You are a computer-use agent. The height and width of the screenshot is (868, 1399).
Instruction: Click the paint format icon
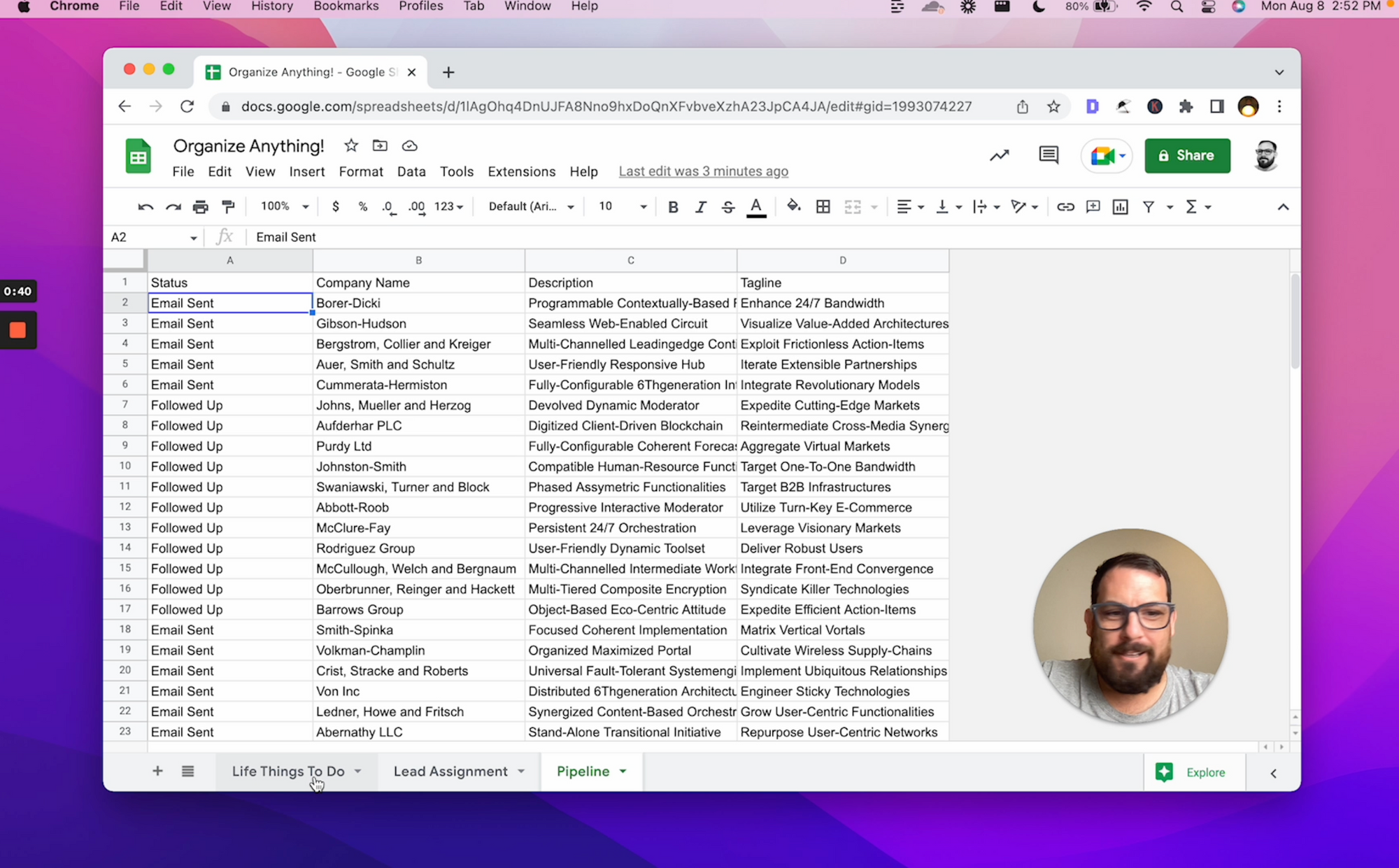coord(228,206)
